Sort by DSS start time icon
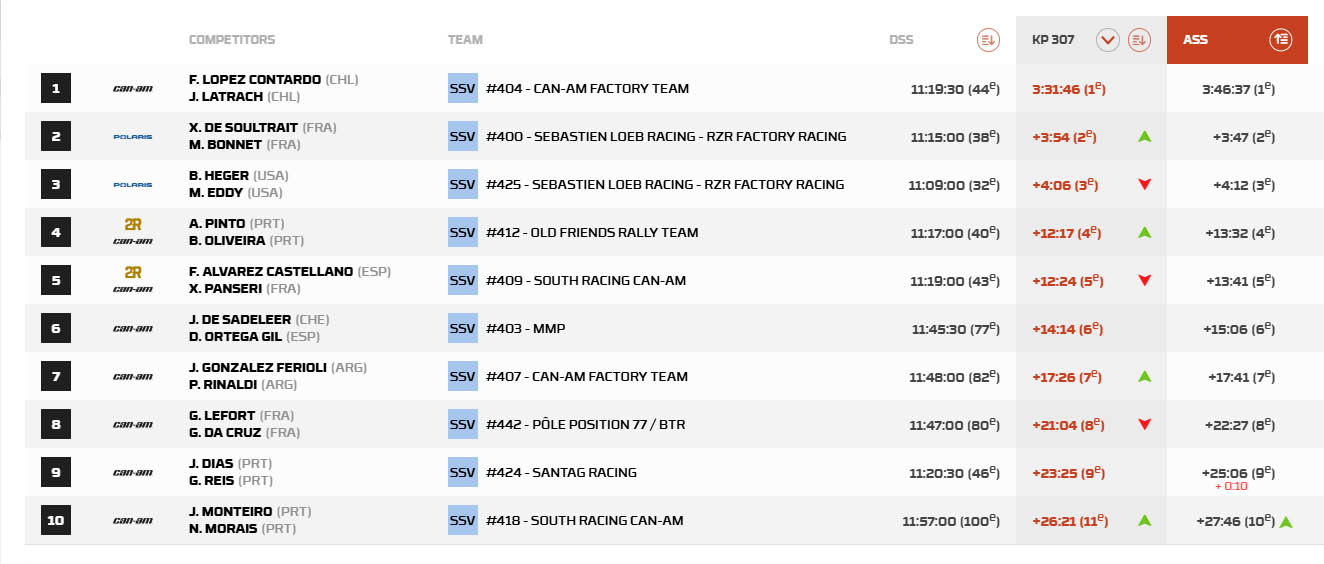Viewport: 1324px width, 564px height. (x=988, y=40)
